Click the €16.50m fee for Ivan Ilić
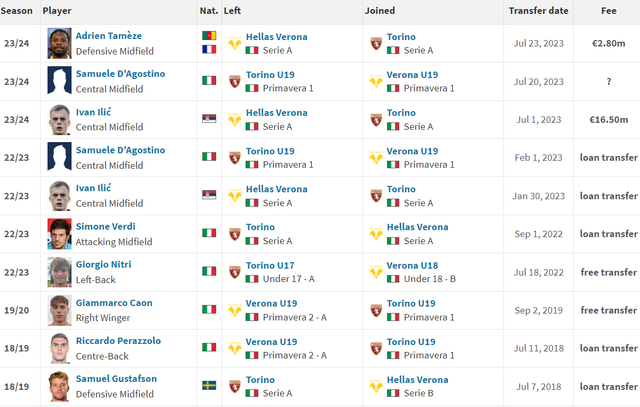This screenshot has height=407, width=640. 608,119
